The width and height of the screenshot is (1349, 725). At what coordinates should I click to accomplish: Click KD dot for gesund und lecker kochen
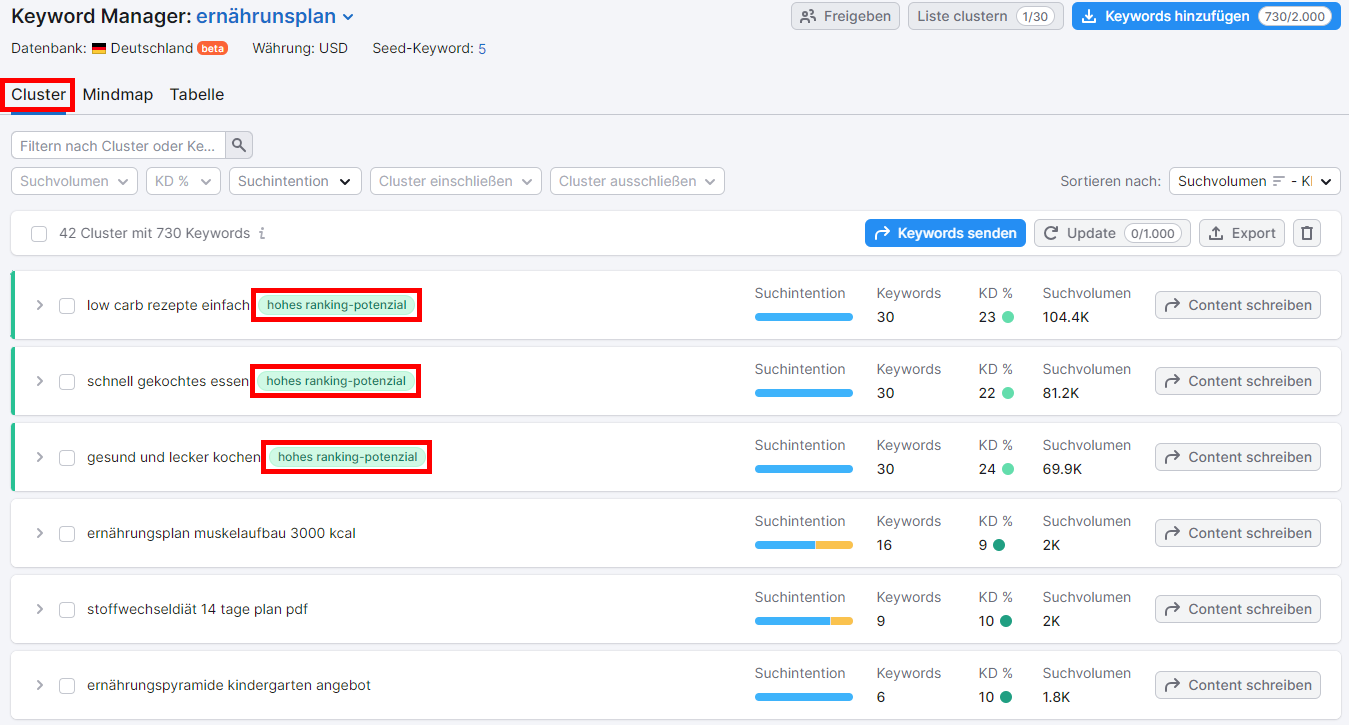1008,469
